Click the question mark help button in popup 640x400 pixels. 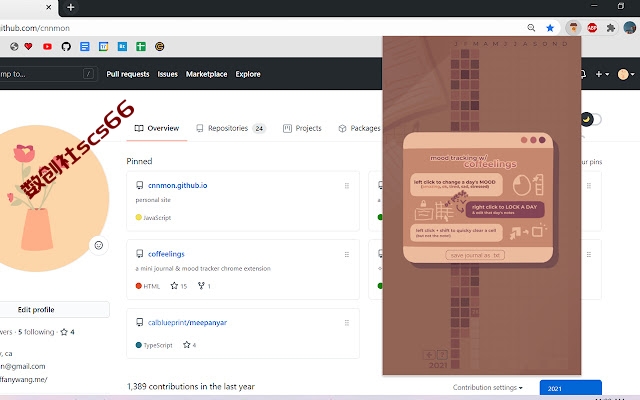[x=442, y=355]
